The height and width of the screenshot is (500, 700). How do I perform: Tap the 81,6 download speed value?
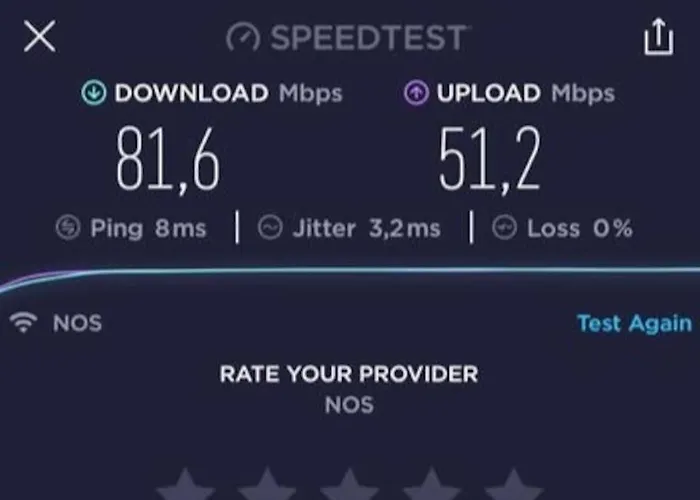pos(168,160)
